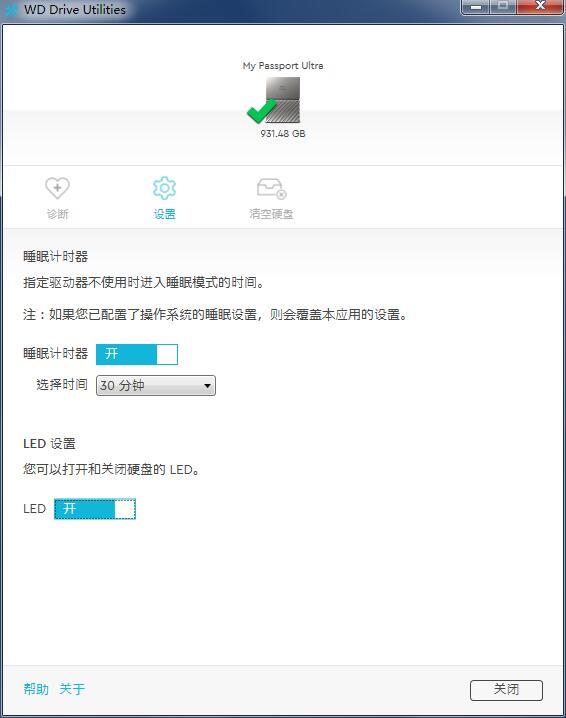Open the 帮助 link

point(36,689)
